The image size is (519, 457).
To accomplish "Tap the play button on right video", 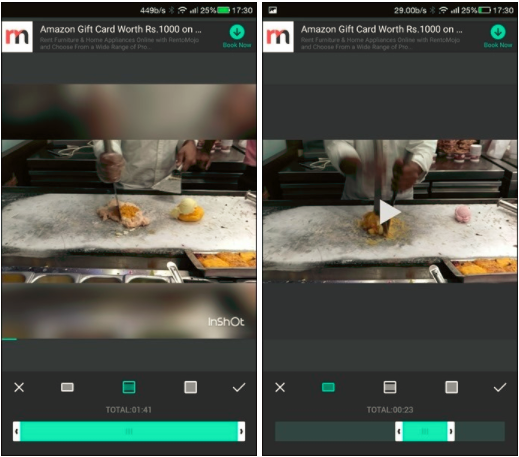I will 390,212.
